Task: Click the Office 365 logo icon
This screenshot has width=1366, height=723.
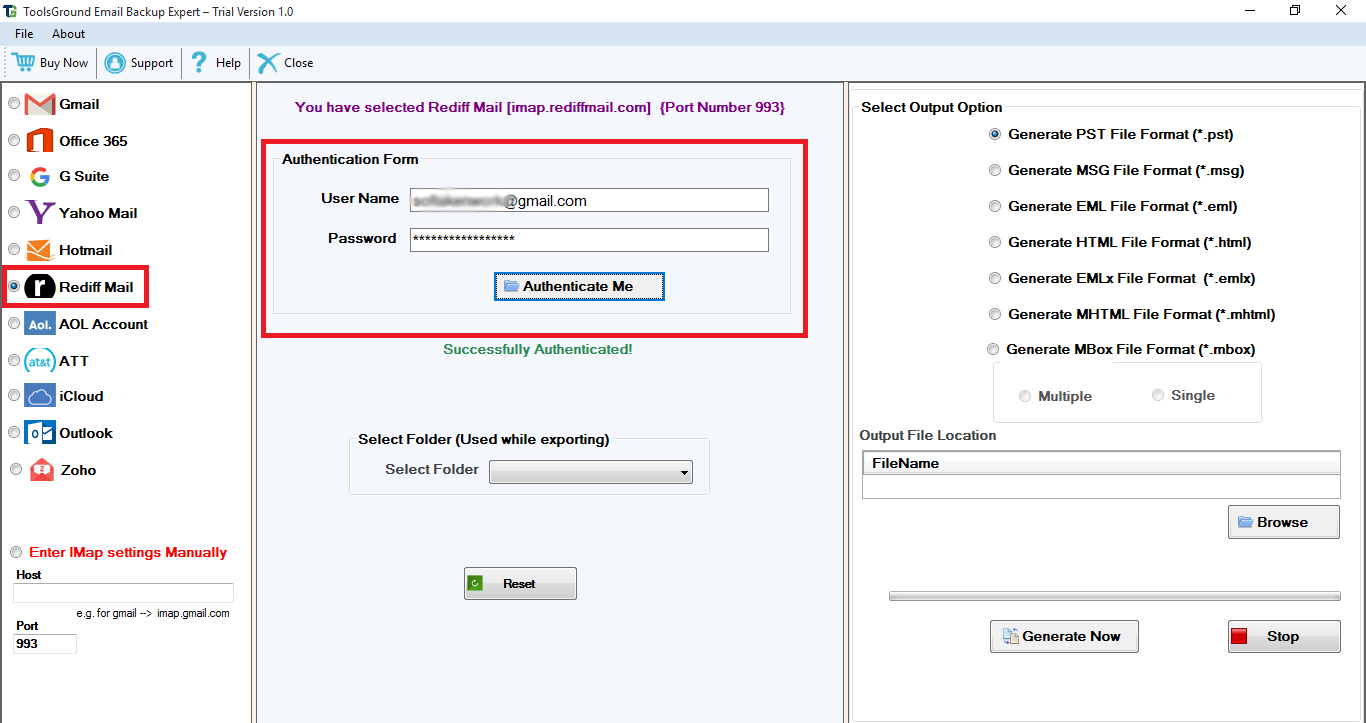Action: pyautogui.click(x=40, y=140)
